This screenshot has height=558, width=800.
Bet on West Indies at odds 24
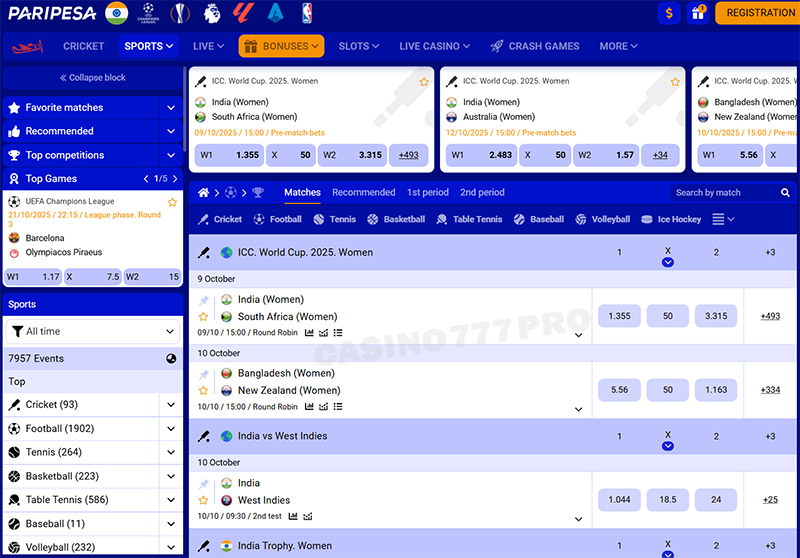pyautogui.click(x=716, y=500)
